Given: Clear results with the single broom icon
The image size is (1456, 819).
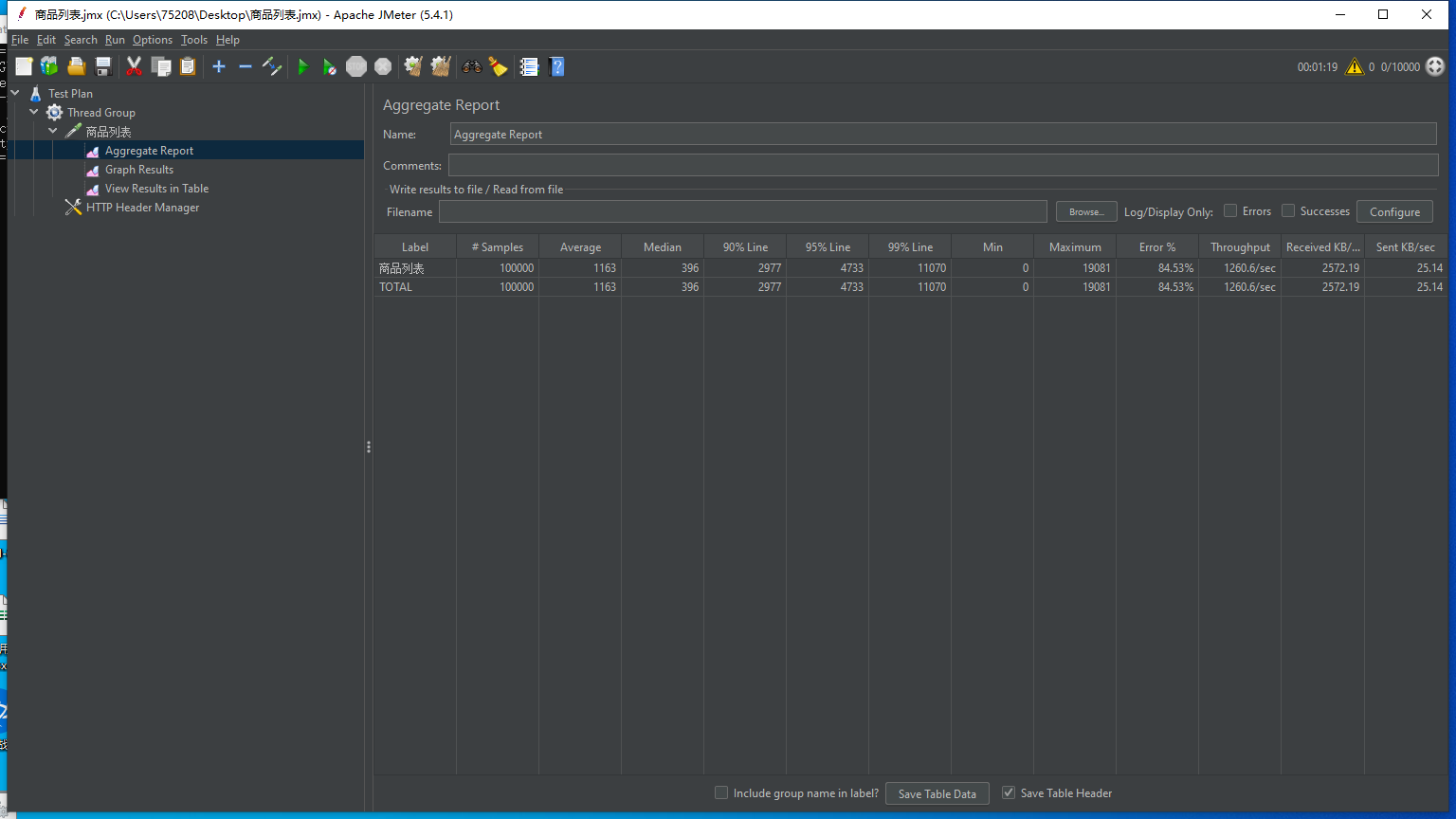Looking at the screenshot, I should [x=413, y=66].
